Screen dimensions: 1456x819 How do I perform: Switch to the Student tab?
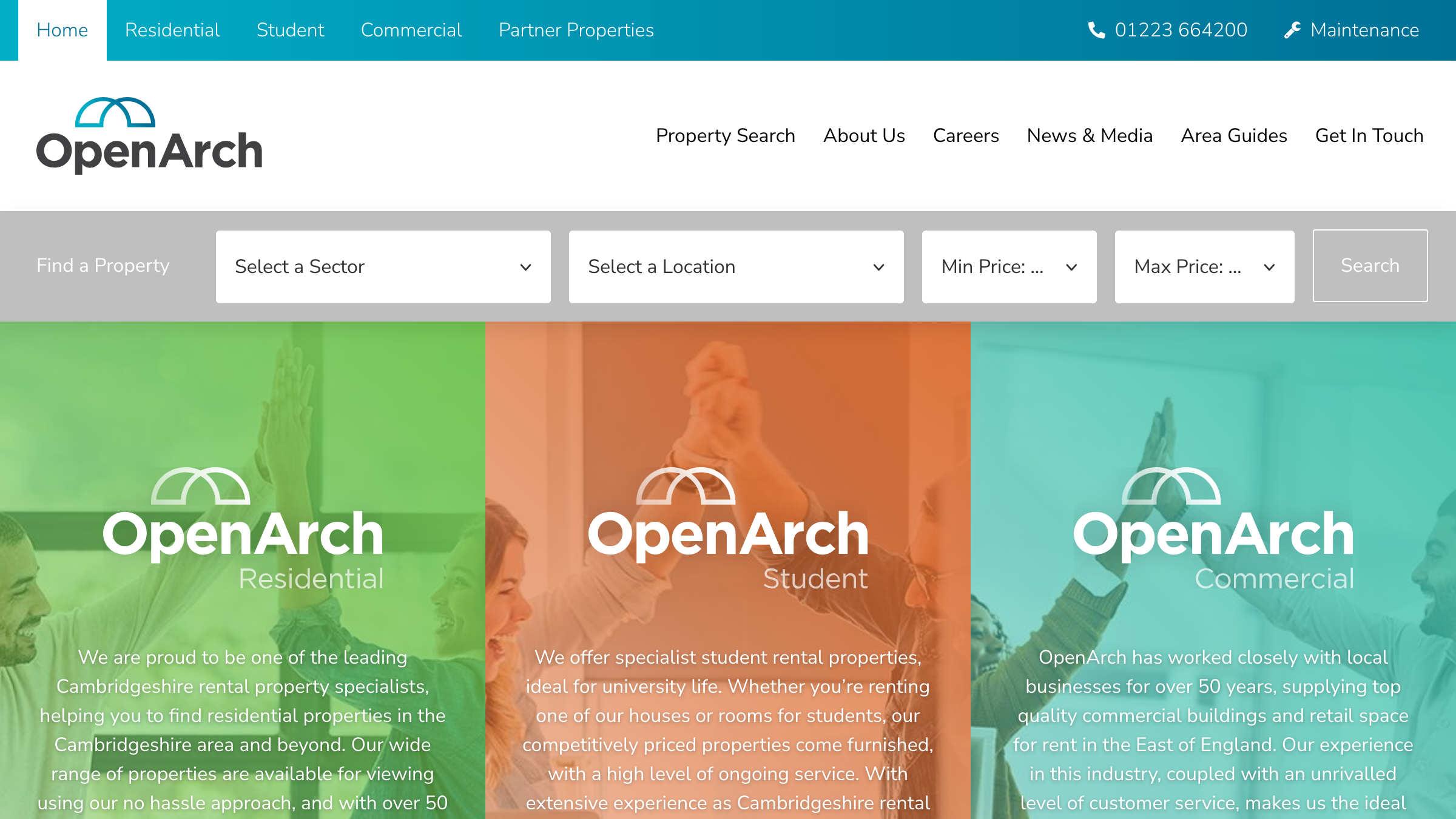point(290,30)
